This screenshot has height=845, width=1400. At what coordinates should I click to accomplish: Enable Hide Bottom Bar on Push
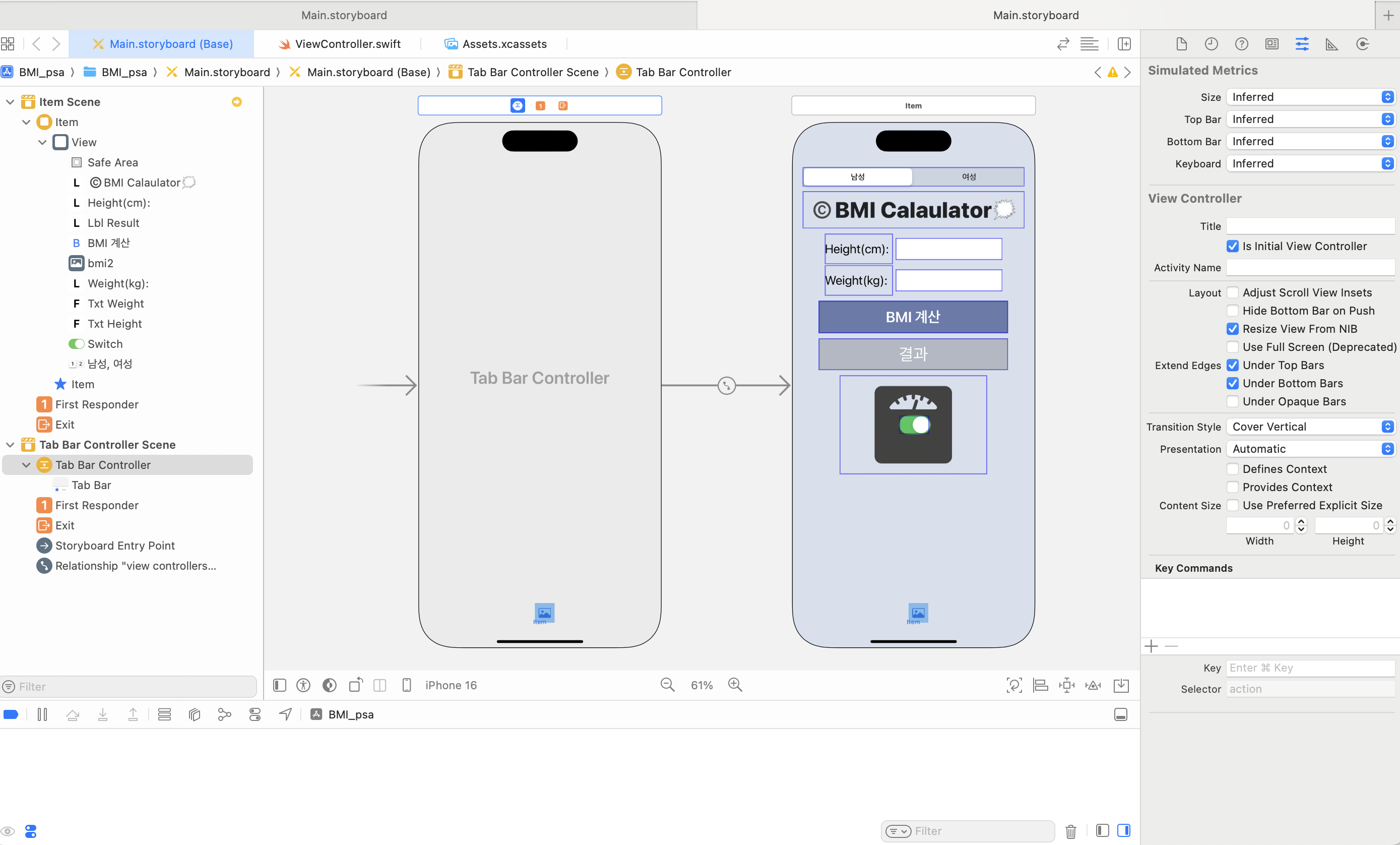tap(1232, 311)
